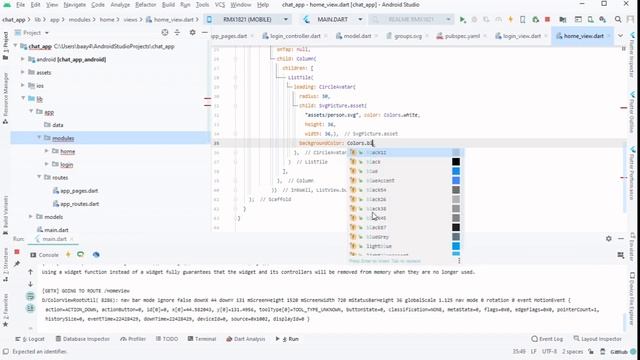Viewport: 640px width, 360px height.
Task: Switch to the model.dart editor tab
Action: (x=357, y=36)
